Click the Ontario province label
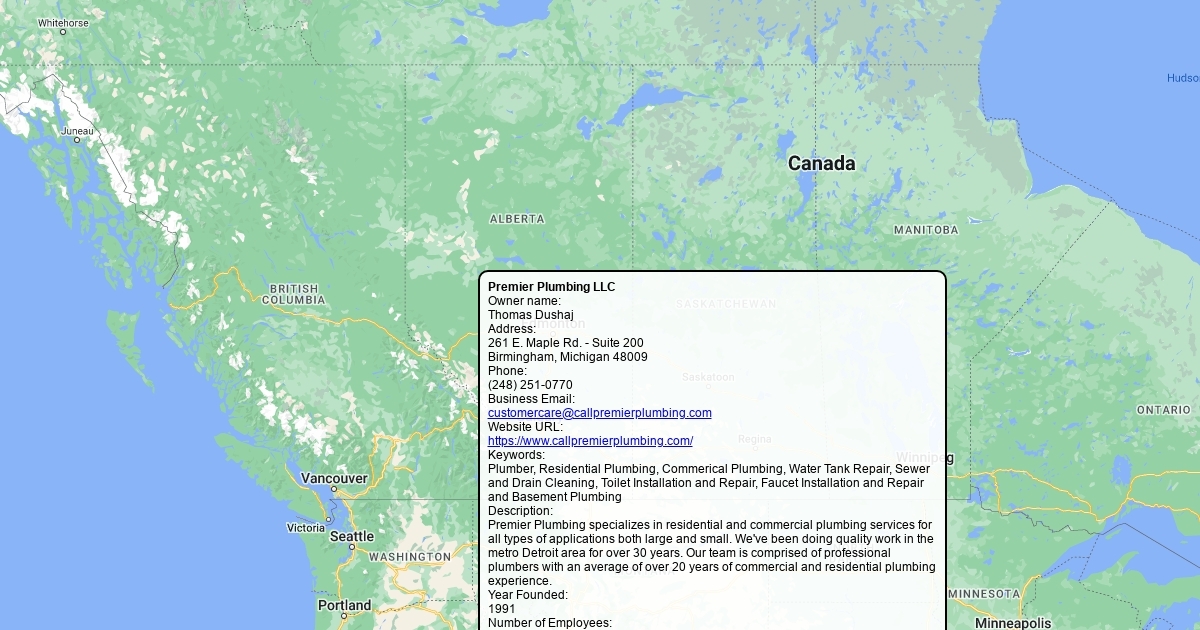 1163,410
